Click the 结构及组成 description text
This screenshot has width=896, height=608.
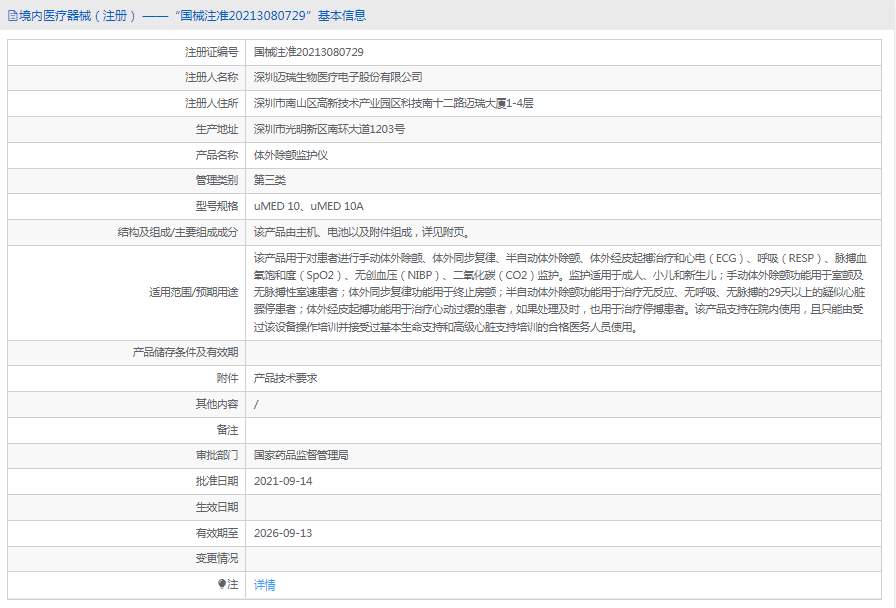click(x=362, y=233)
